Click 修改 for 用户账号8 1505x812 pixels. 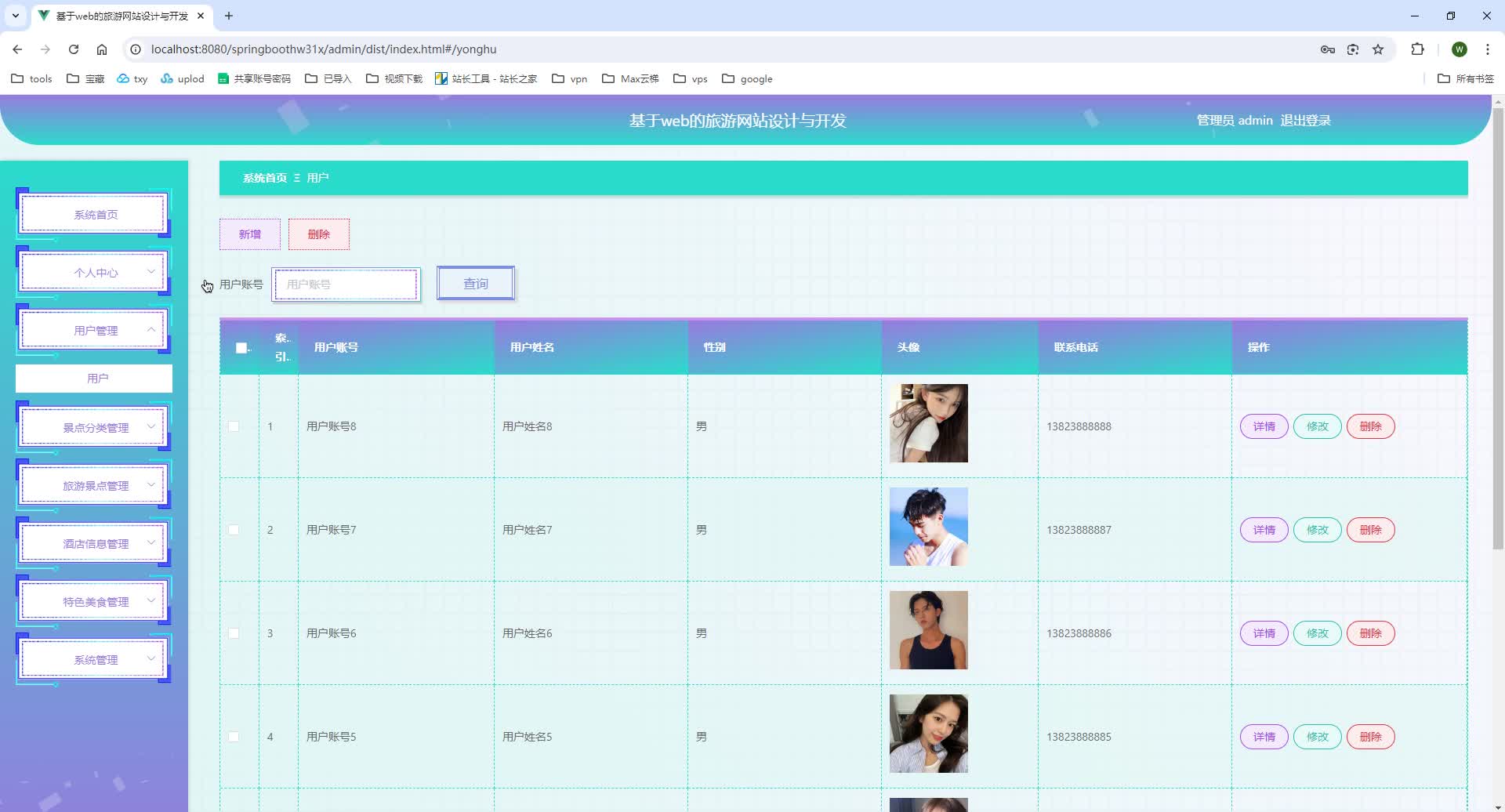pos(1317,426)
